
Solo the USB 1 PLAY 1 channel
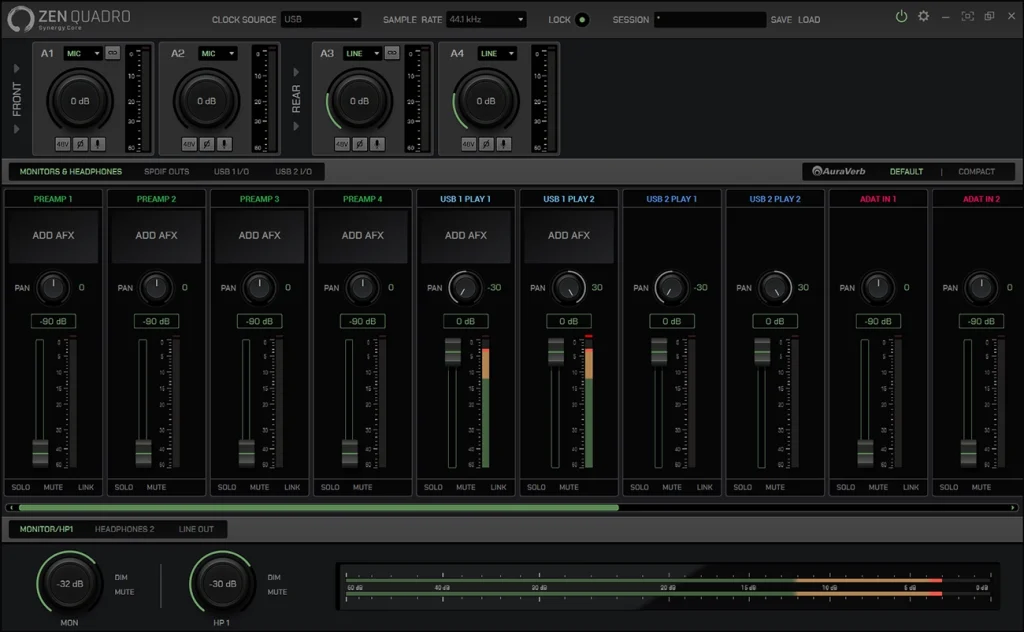point(433,487)
